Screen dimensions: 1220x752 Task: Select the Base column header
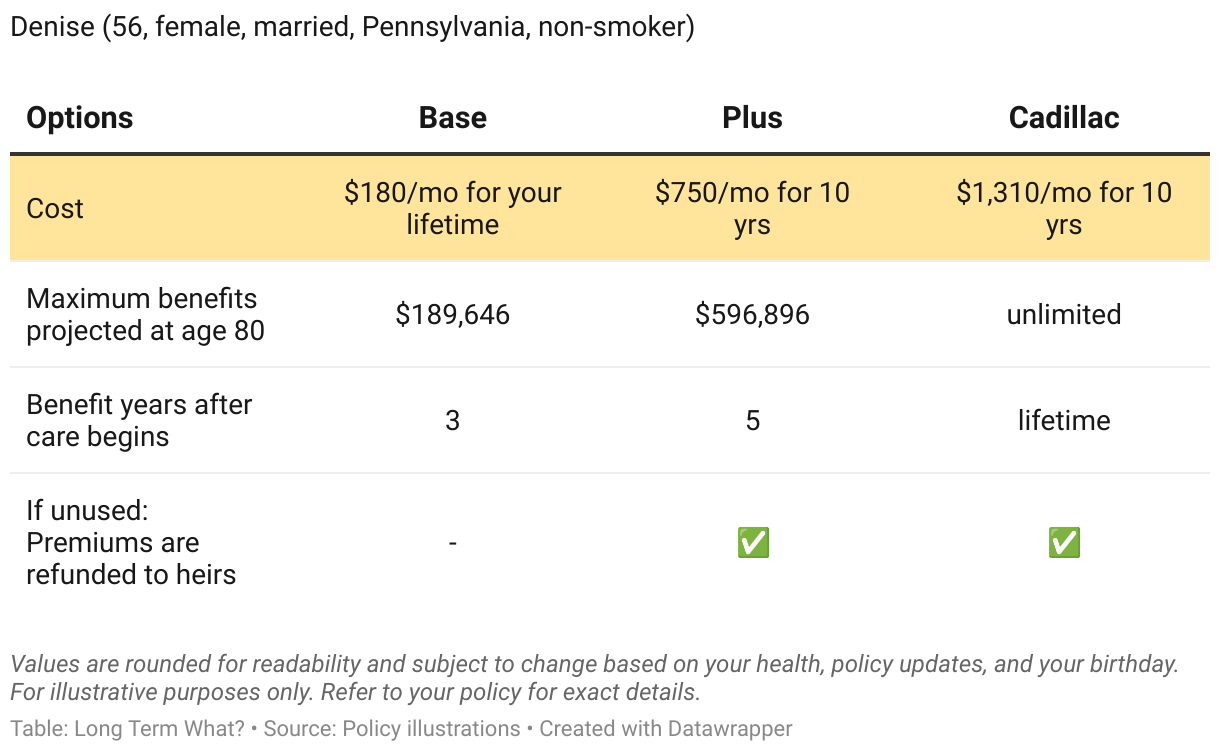(452, 118)
